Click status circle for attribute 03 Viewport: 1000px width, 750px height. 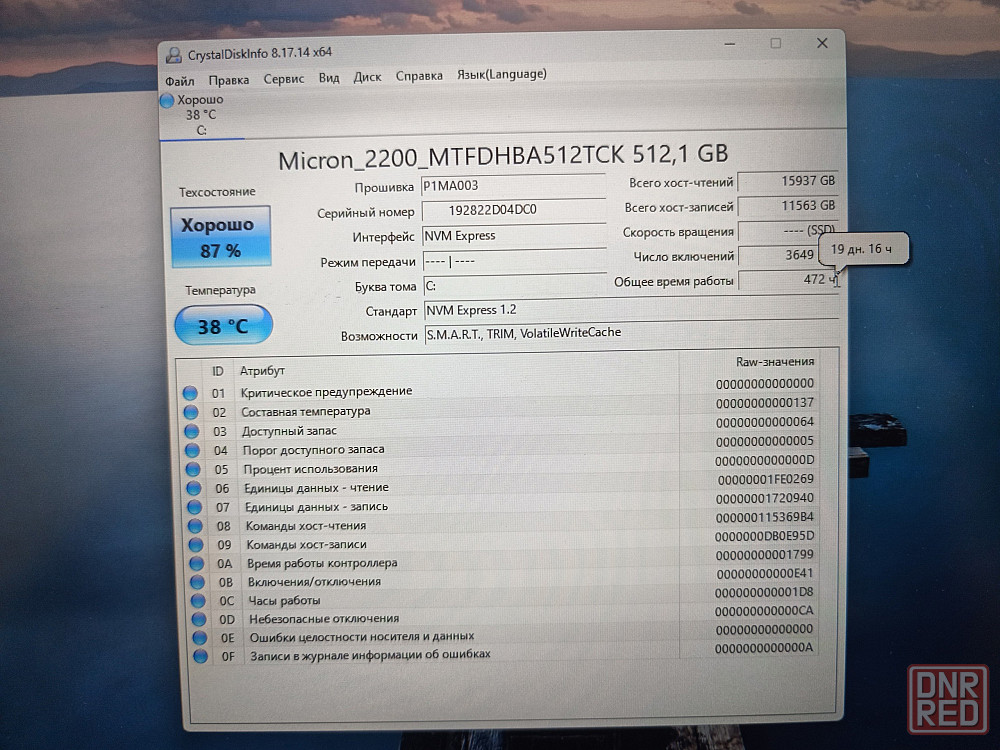[x=192, y=431]
